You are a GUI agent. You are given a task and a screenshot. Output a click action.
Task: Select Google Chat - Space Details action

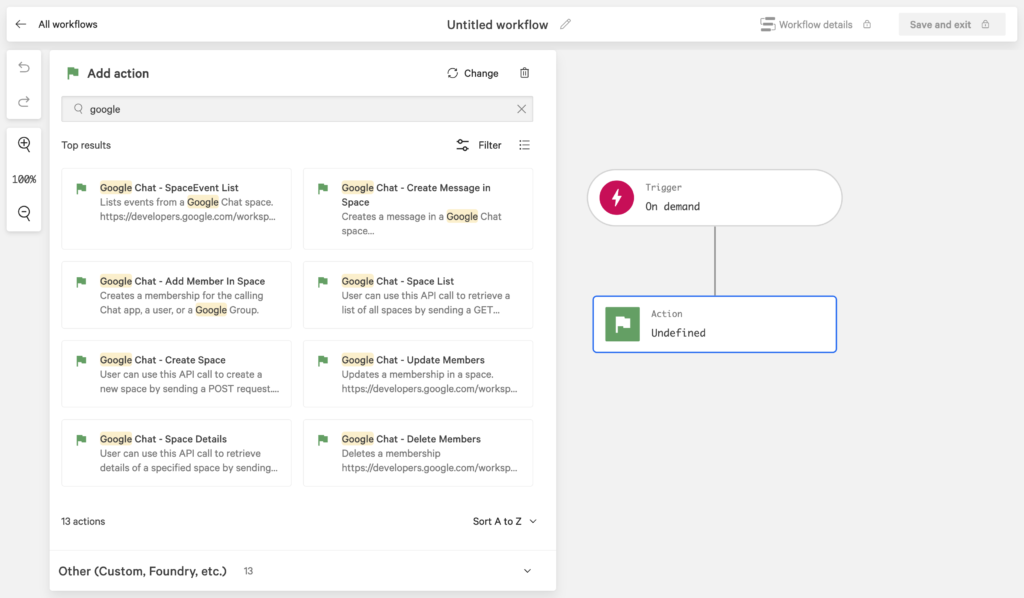point(176,453)
